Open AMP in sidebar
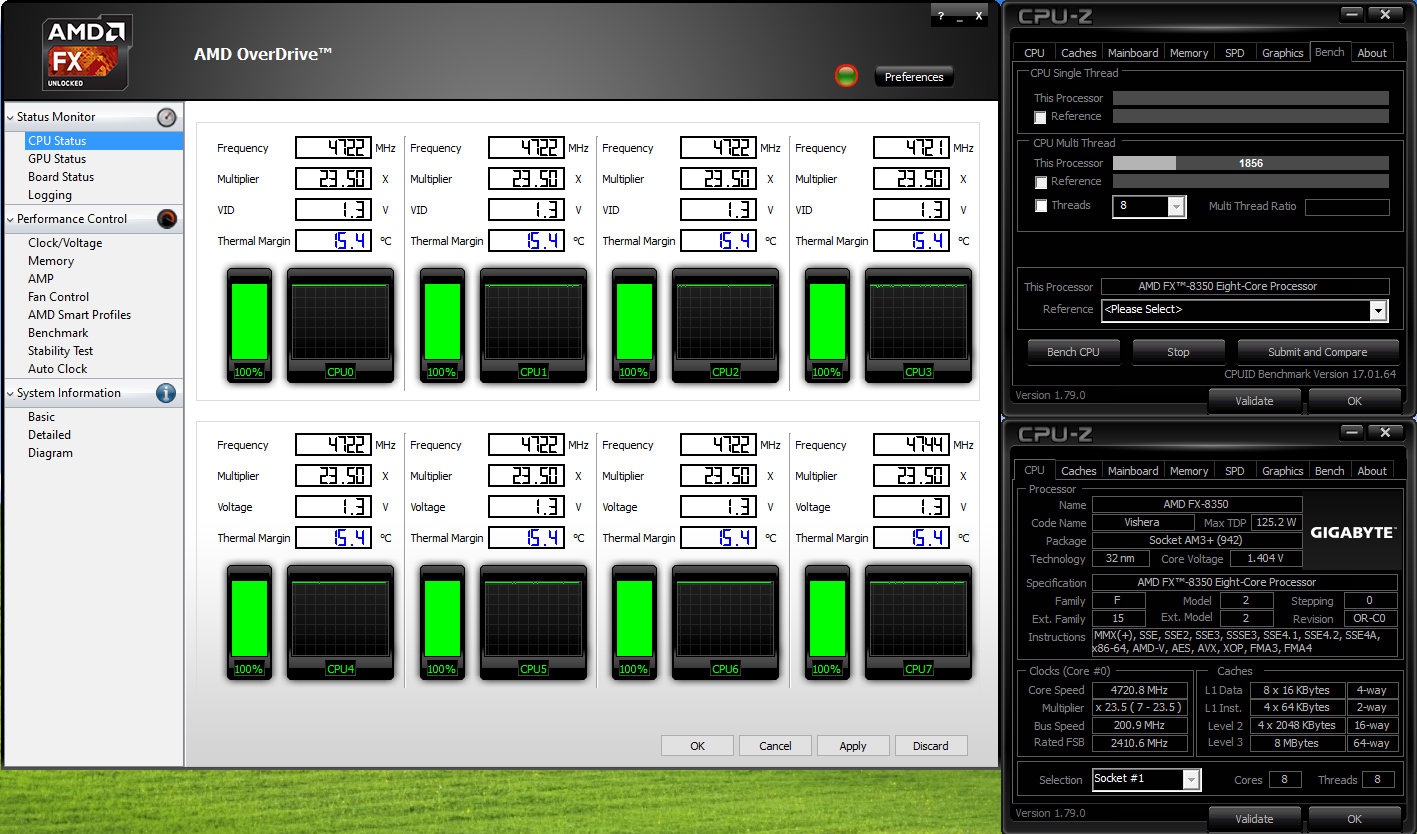Image resolution: width=1417 pixels, height=834 pixels. pyautogui.click(x=41, y=279)
